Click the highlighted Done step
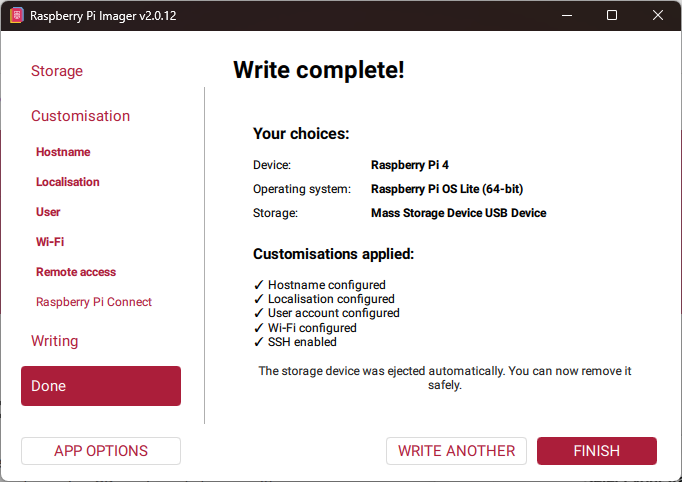Viewport: 682px width, 482px height. point(101,386)
